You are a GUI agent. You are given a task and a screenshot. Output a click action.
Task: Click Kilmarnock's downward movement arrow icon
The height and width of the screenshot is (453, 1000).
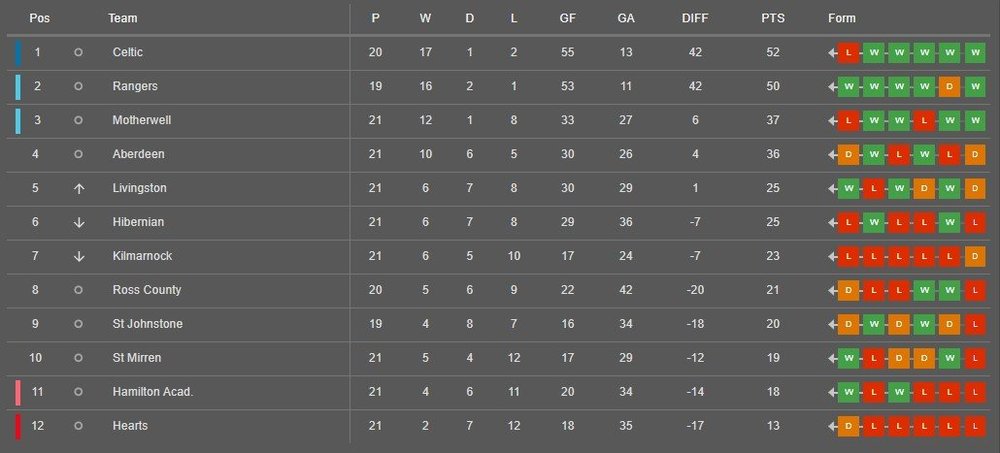78,256
